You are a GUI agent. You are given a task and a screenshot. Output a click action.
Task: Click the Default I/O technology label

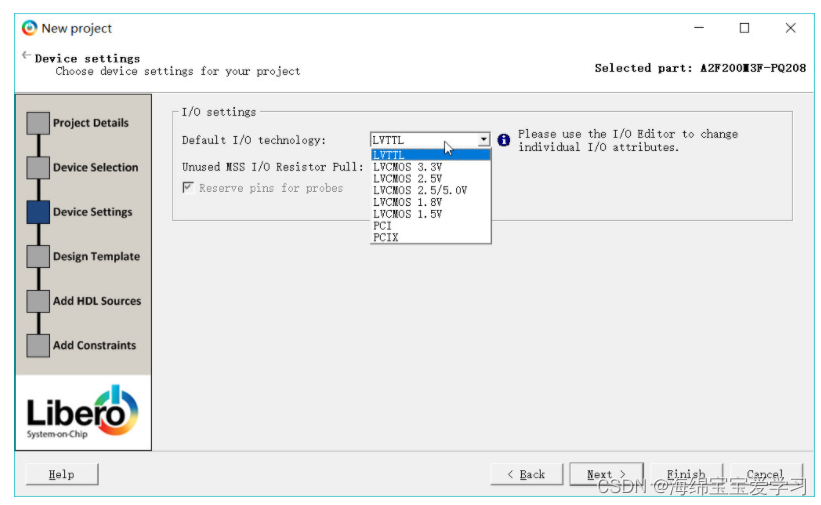click(x=254, y=140)
